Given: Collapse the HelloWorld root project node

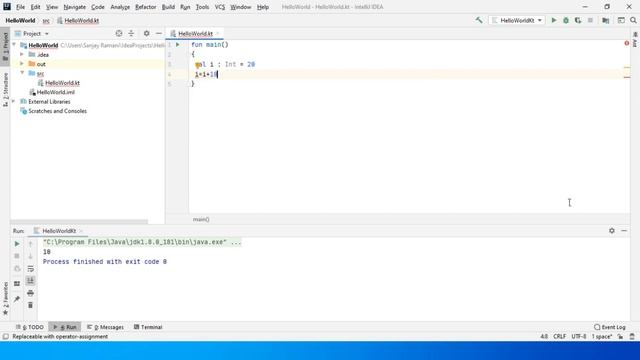Looking at the screenshot, I should pyautogui.click(x=14, y=45).
